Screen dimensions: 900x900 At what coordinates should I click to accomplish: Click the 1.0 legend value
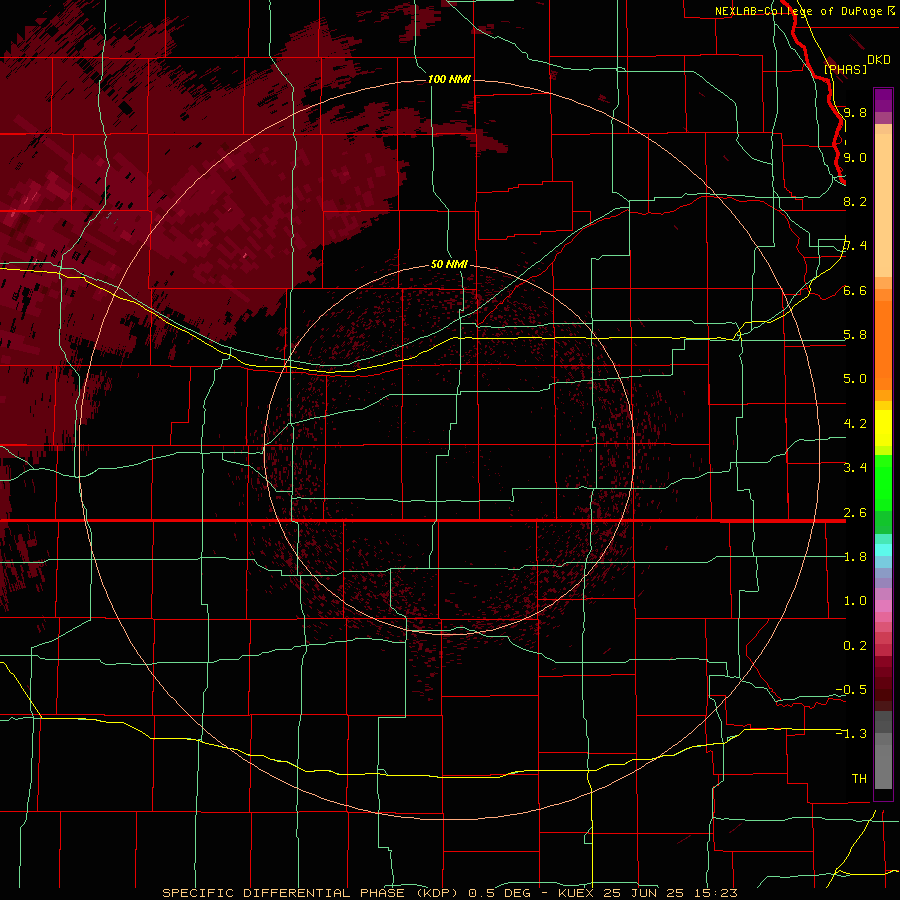coord(855,601)
